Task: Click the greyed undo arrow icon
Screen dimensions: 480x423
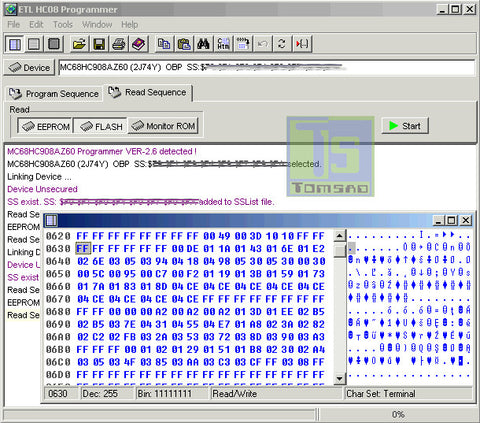Action: click(x=263, y=44)
